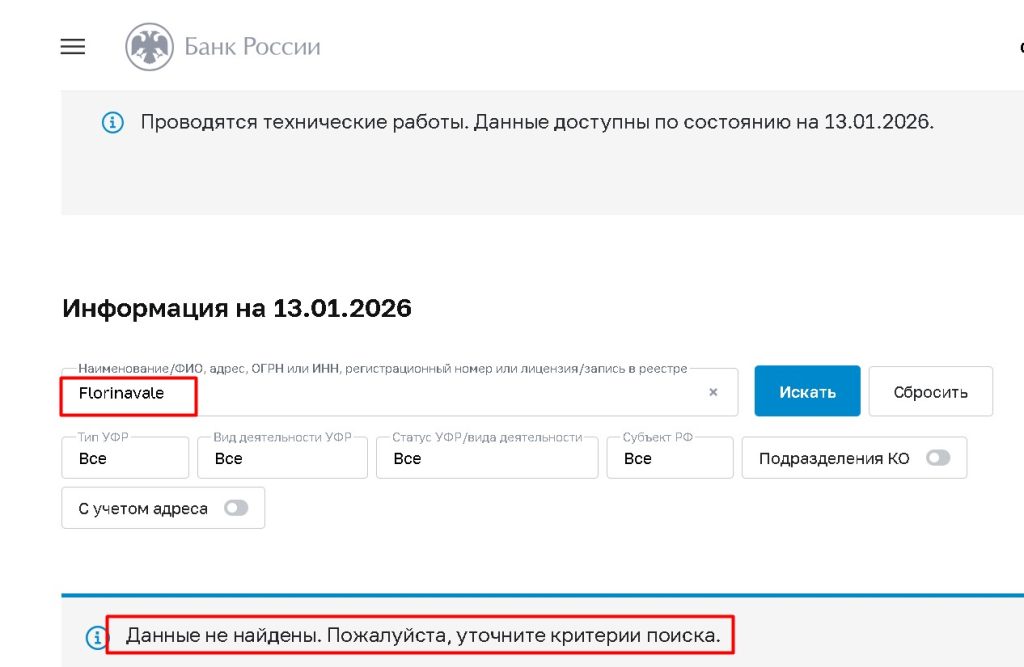Click the × to remove 'Florinavale' query
The image size is (1024, 667).
(713, 392)
